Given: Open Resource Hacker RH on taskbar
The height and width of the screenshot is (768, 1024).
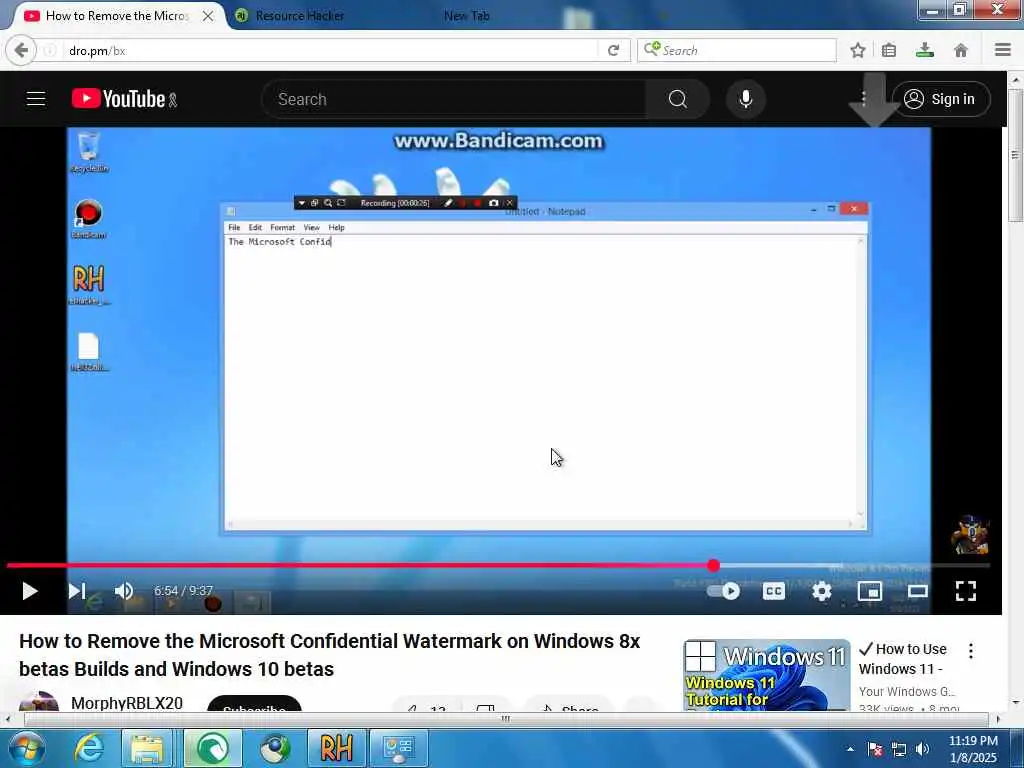Looking at the screenshot, I should (x=336, y=748).
